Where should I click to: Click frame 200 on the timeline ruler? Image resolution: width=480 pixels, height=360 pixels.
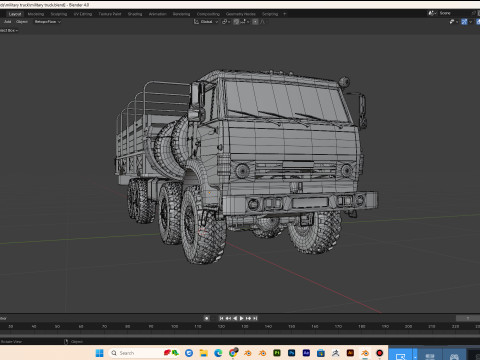coord(408,326)
